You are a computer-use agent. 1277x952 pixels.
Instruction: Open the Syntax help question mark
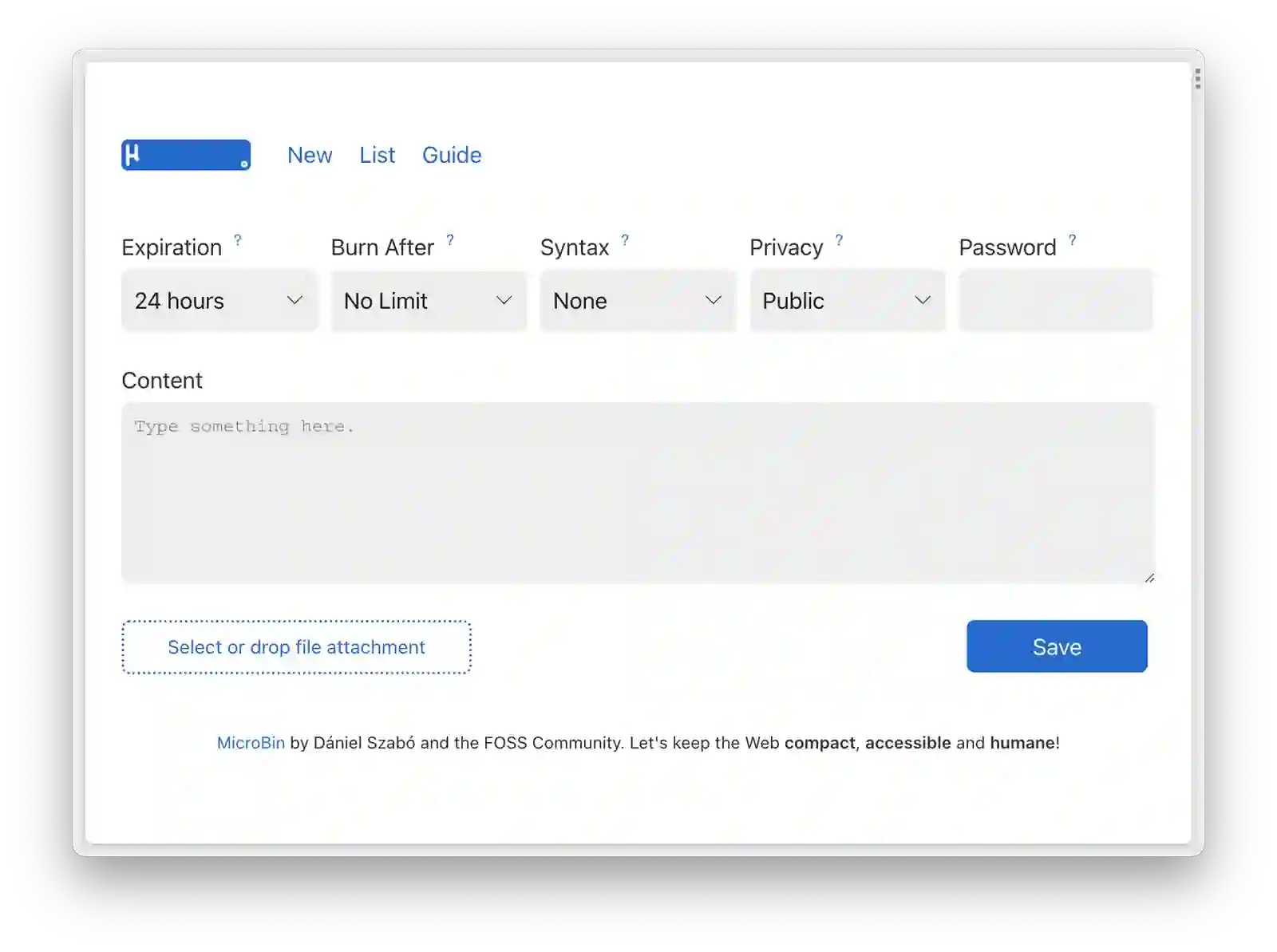pos(625,239)
